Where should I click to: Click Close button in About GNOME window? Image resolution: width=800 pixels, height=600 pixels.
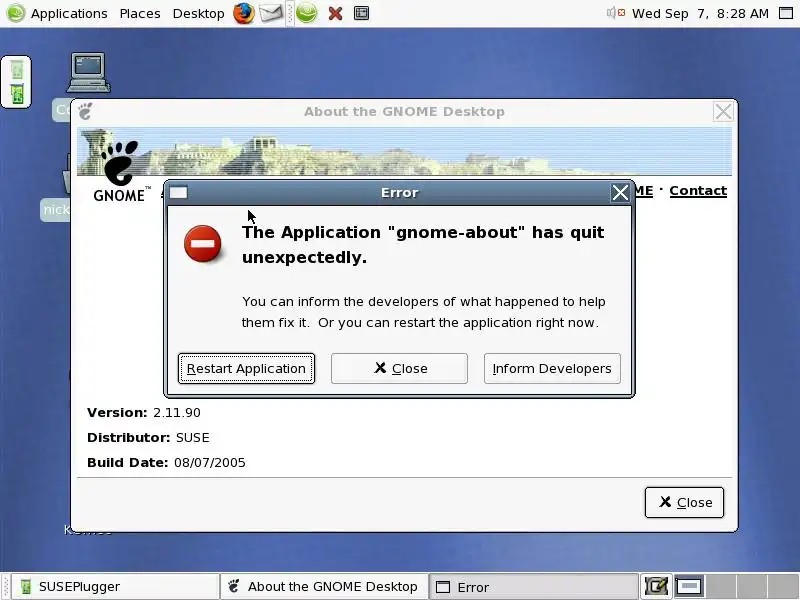[684, 503]
